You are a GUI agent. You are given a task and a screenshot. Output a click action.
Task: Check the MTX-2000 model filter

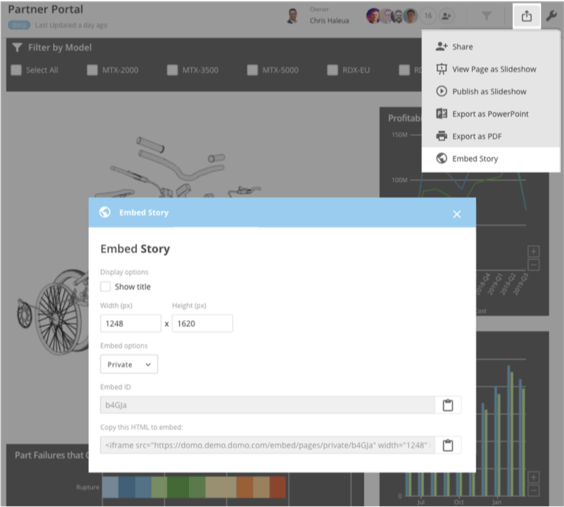point(92,70)
